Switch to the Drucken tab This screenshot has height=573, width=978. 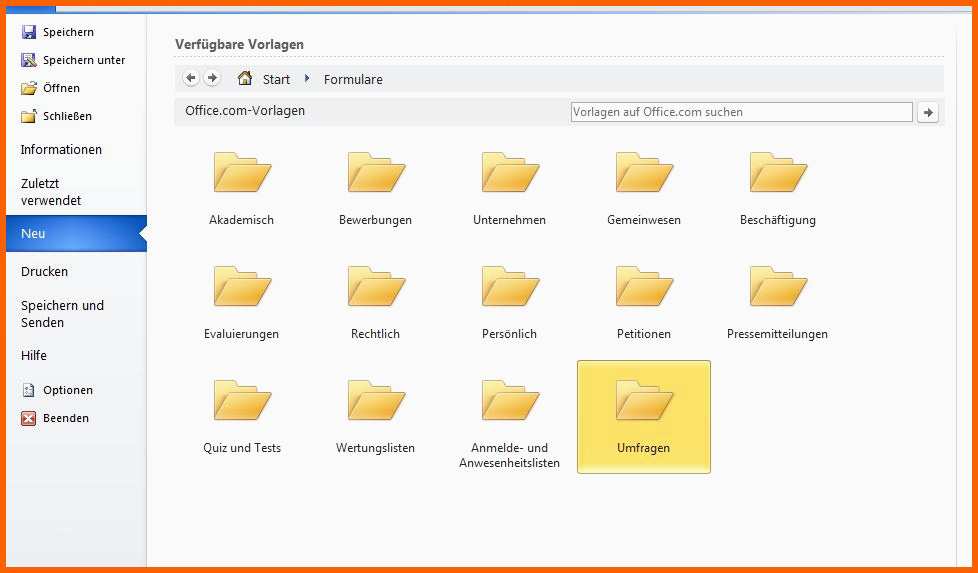coord(44,271)
